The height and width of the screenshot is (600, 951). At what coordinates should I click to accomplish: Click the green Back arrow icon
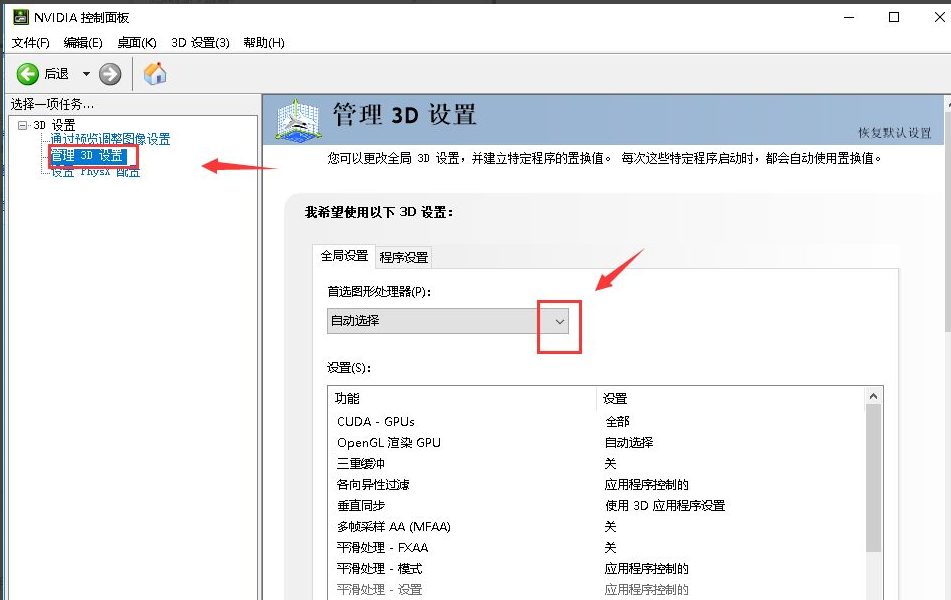pyautogui.click(x=28, y=74)
